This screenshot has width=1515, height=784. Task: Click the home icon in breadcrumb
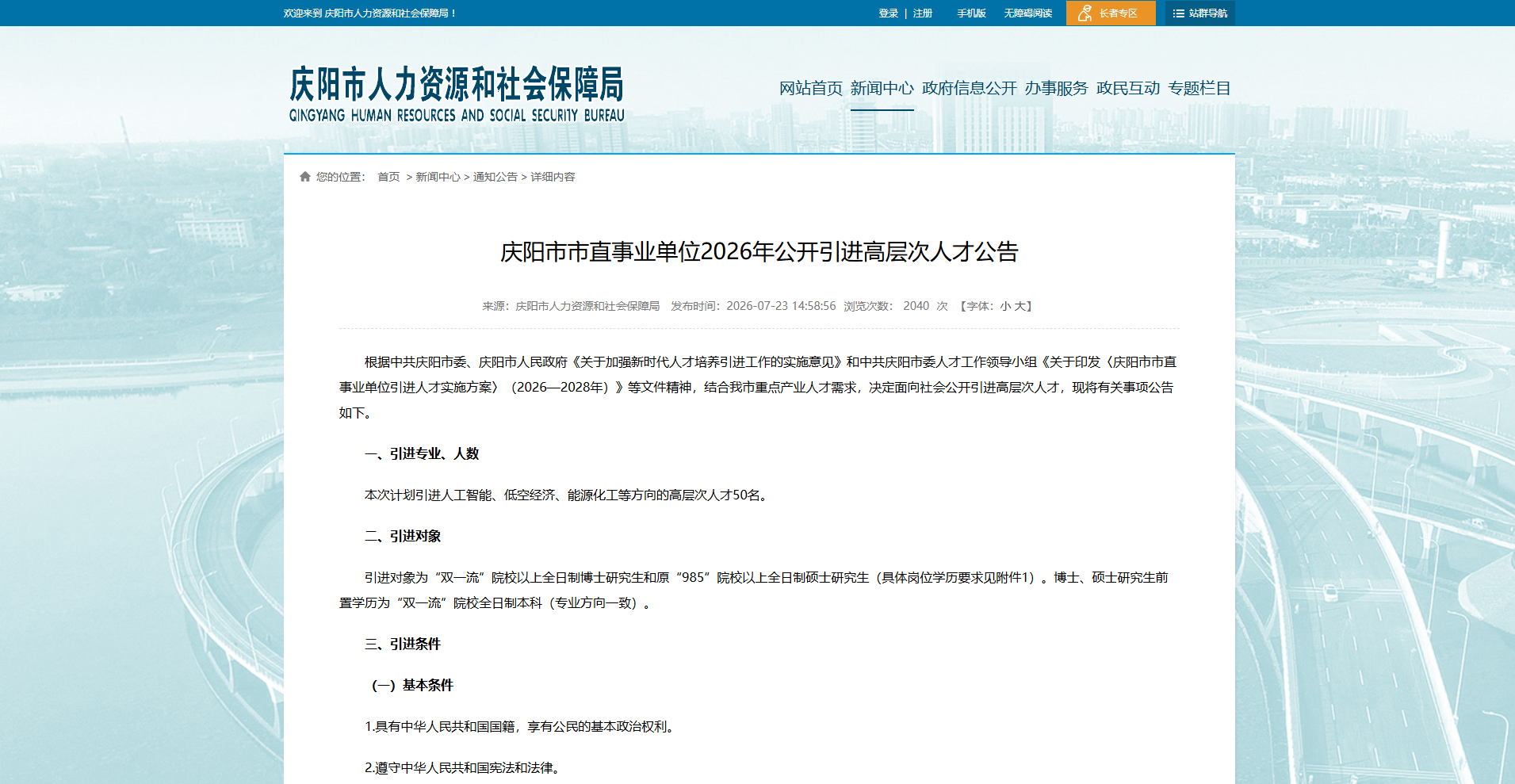pos(305,177)
